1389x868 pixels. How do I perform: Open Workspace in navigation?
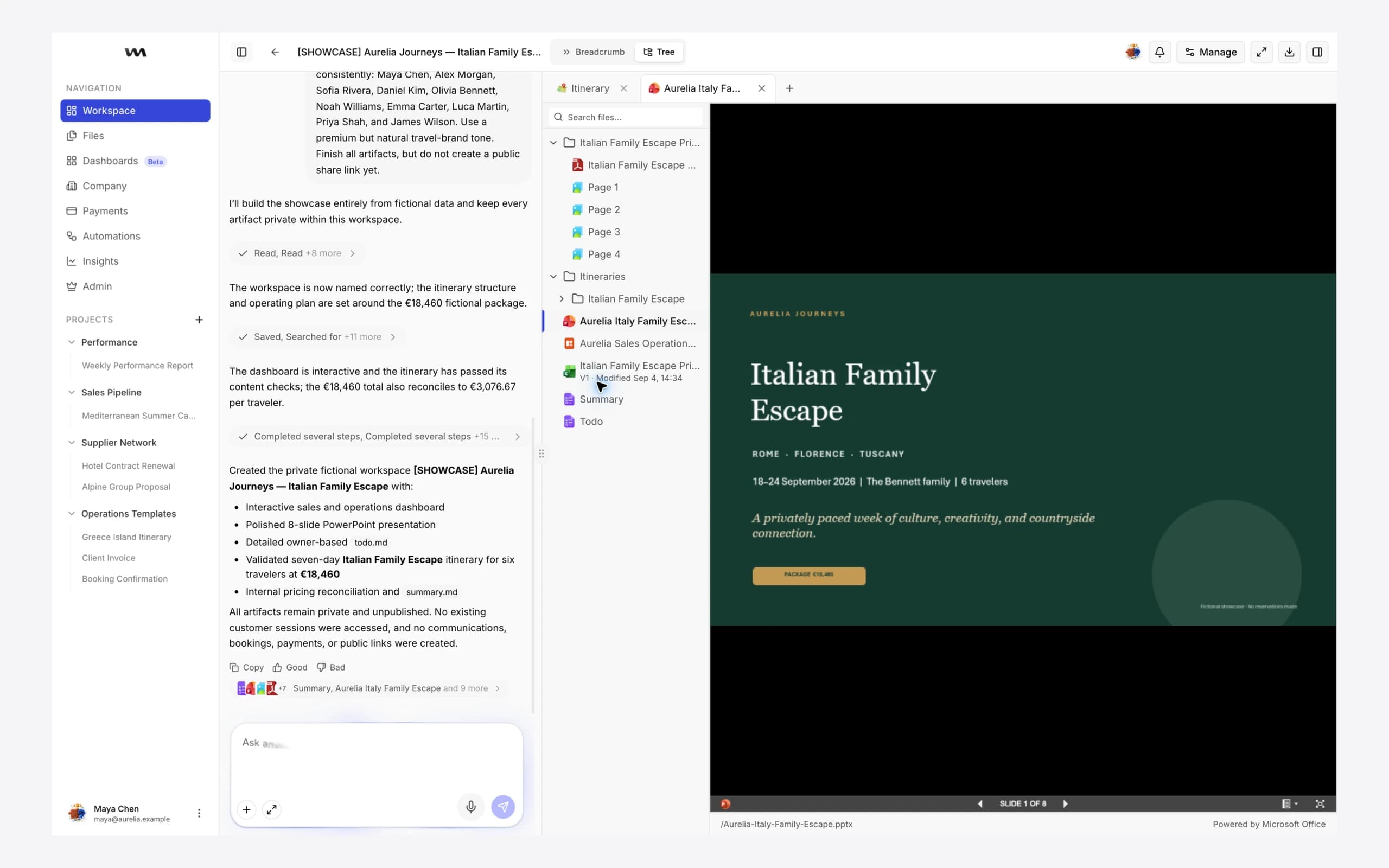click(135, 111)
